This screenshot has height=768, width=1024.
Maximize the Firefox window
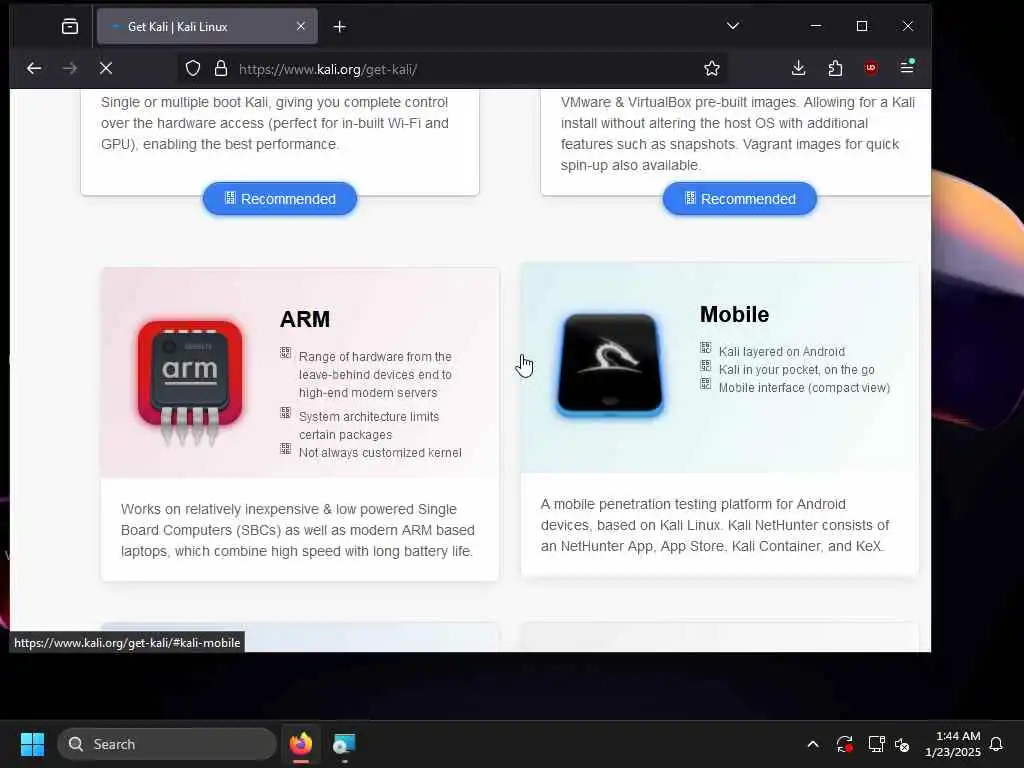point(862,26)
